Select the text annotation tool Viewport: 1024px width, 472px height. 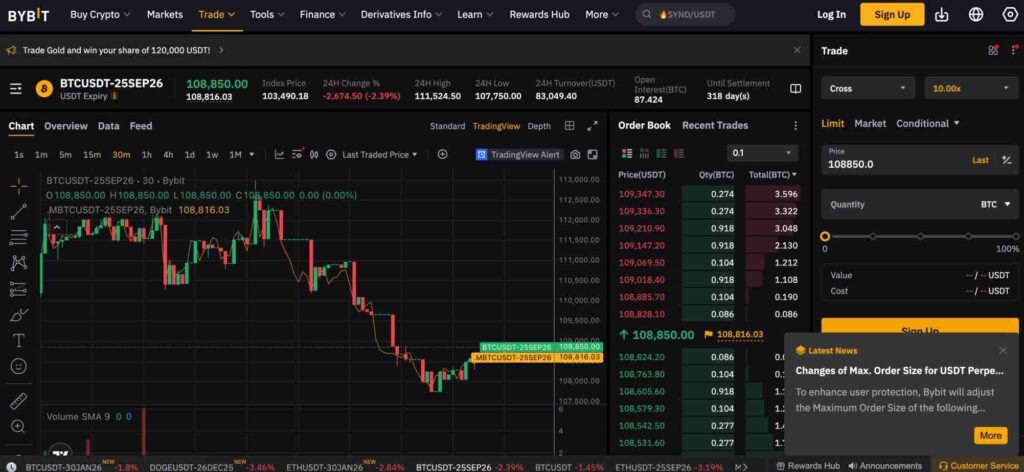(19, 341)
